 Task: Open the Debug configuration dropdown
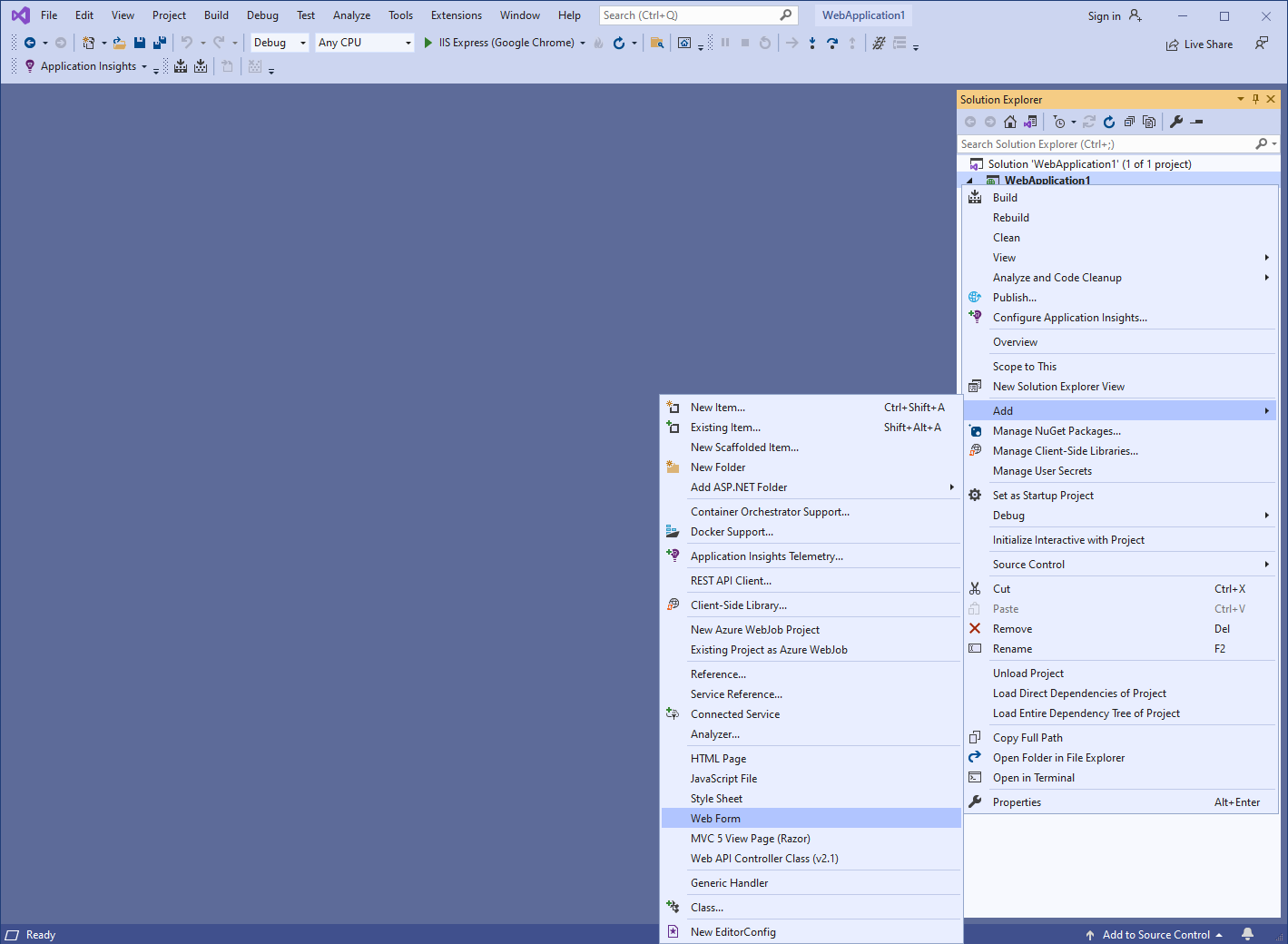coord(280,43)
